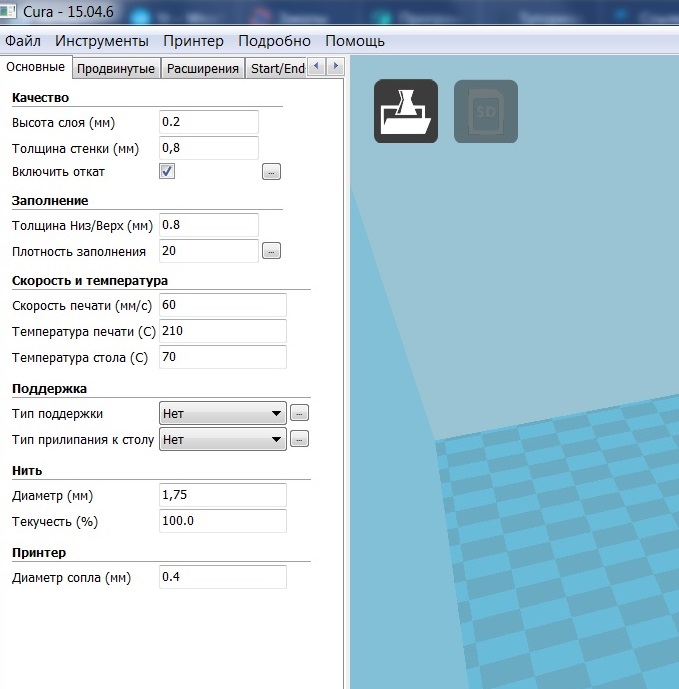Toggle the Включить откат checkbox
Screen dimensions: 679x689
point(168,171)
